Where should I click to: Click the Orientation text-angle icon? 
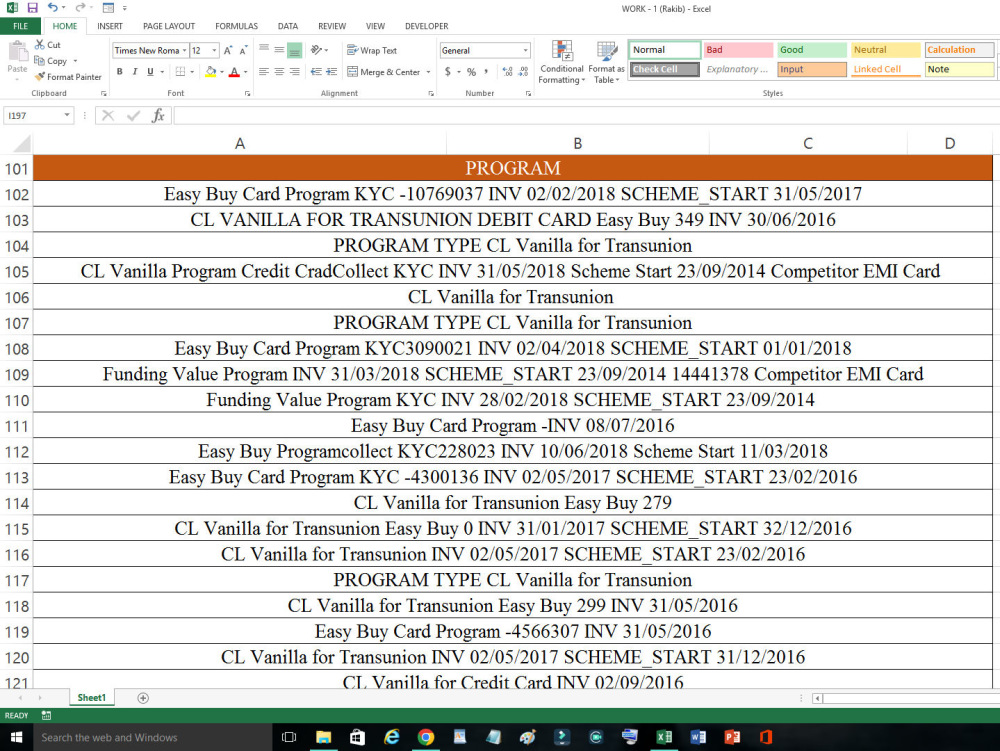316,50
